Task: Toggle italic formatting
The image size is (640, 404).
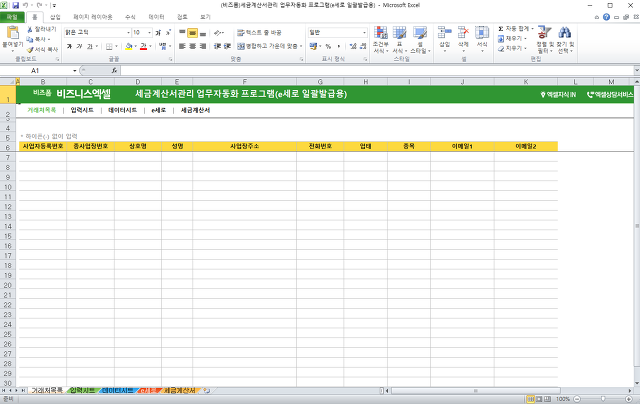Action: pos(79,47)
